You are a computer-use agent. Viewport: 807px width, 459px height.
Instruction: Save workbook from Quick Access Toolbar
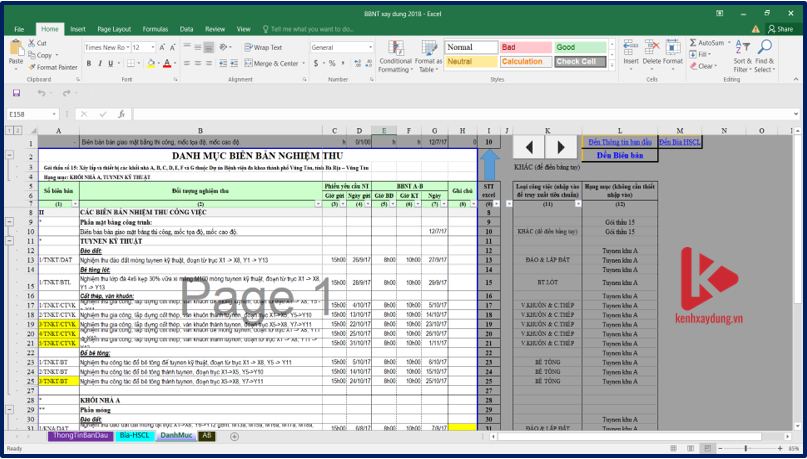(17, 93)
